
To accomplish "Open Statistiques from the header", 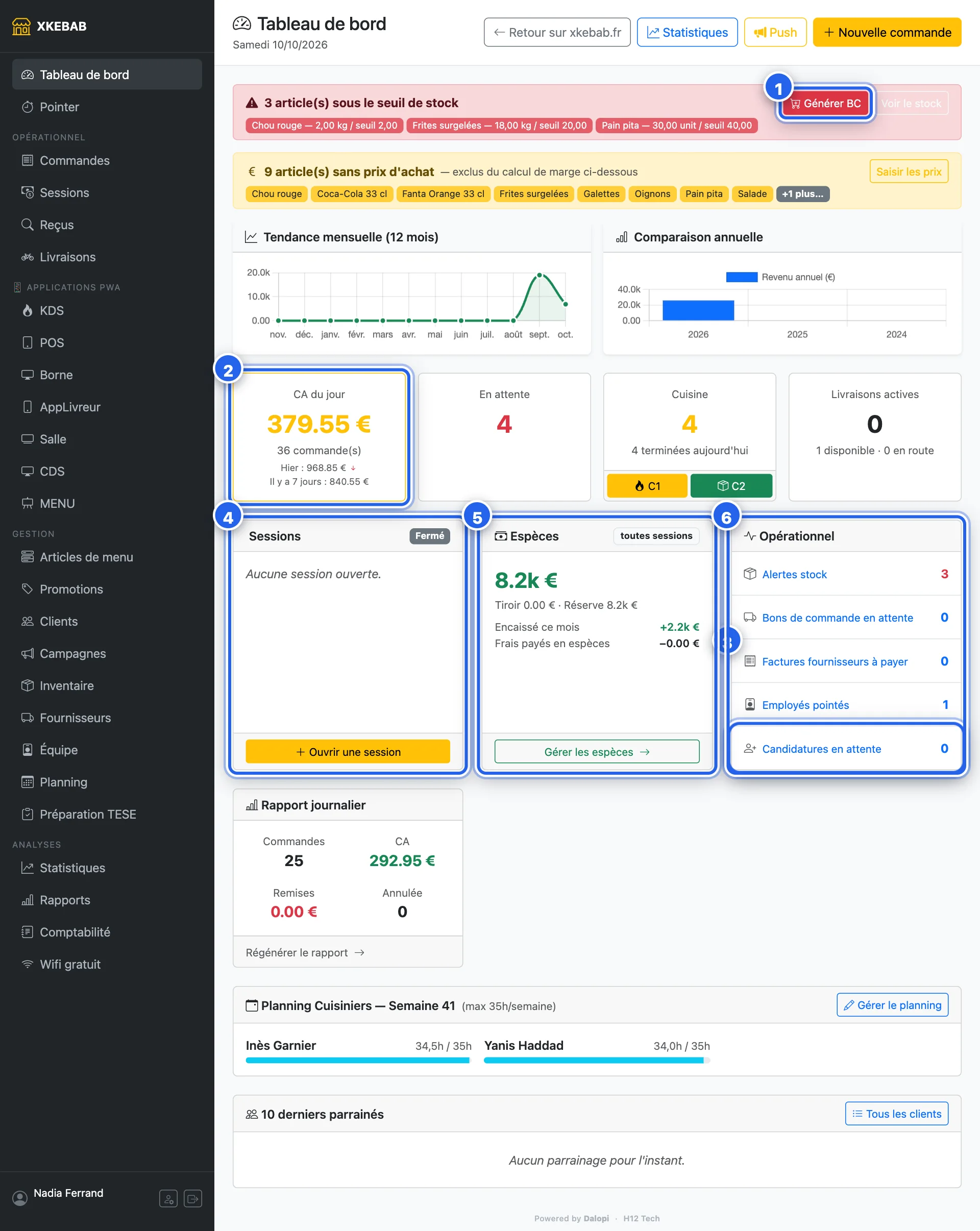I will coord(687,32).
